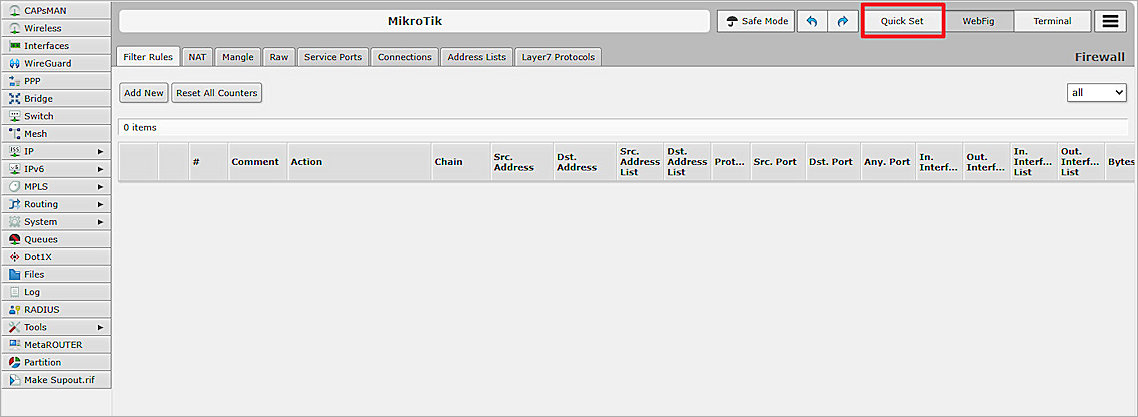This screenshot has width=1138, height=417.
Task: Click the Interfaces sidebar icon
Action: coord(15,46)
